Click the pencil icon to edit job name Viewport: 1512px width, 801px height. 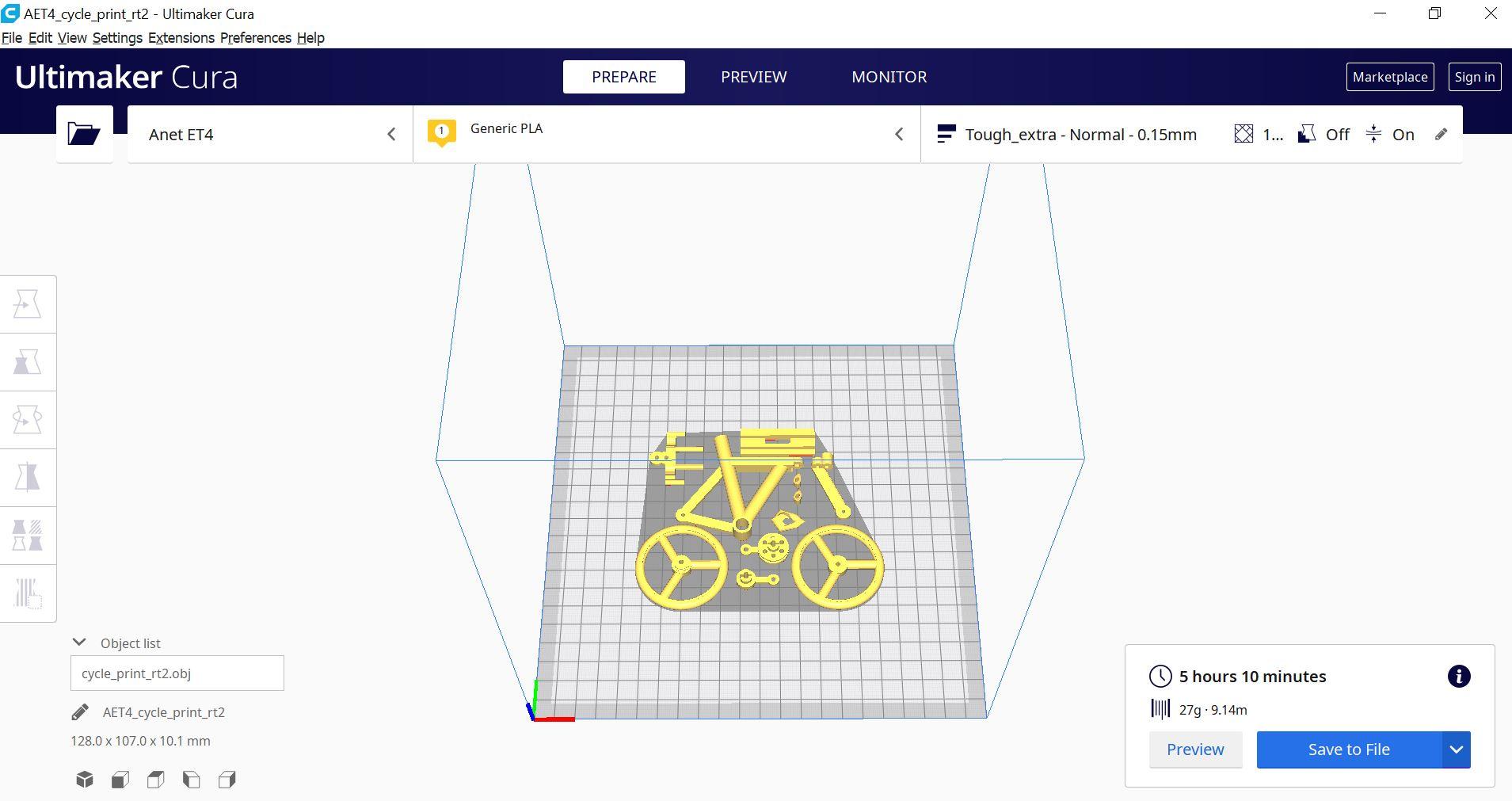pyautogui.click(x=80, y=712)
